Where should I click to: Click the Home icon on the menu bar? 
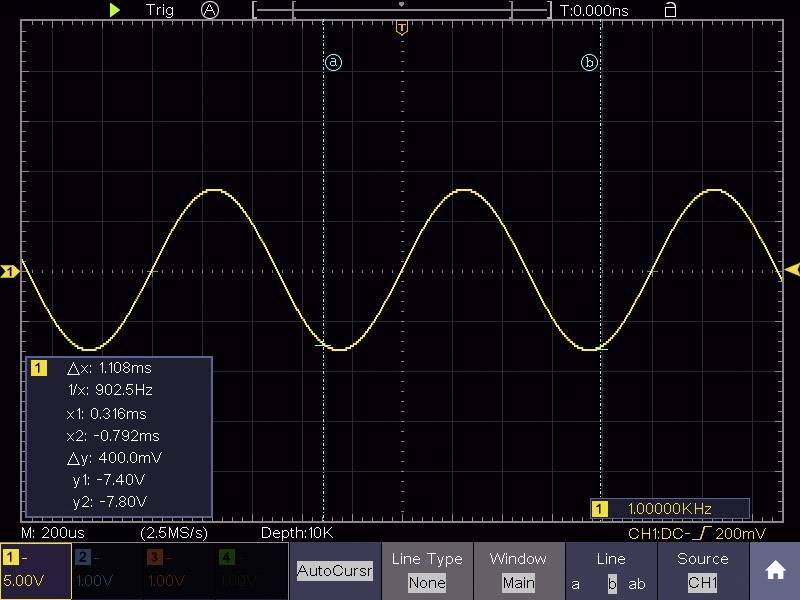[775, 570]
